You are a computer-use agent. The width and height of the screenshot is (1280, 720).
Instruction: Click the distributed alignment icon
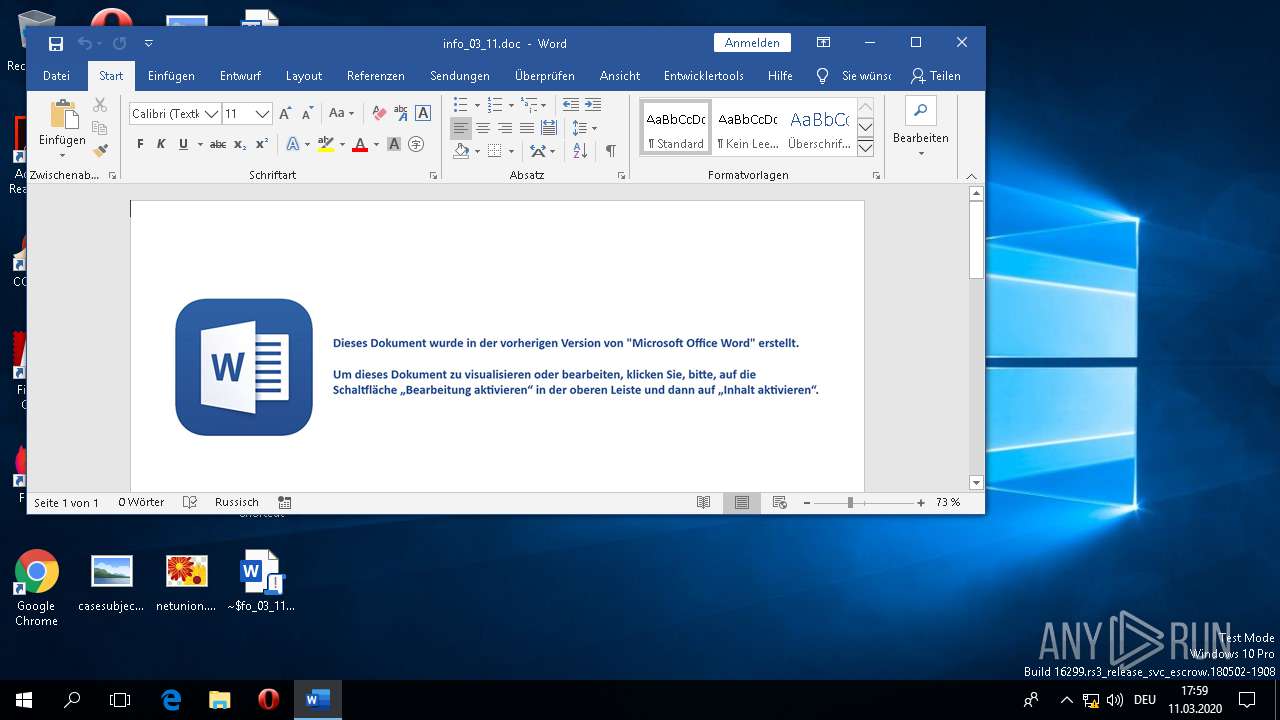(x=549, y=128)
